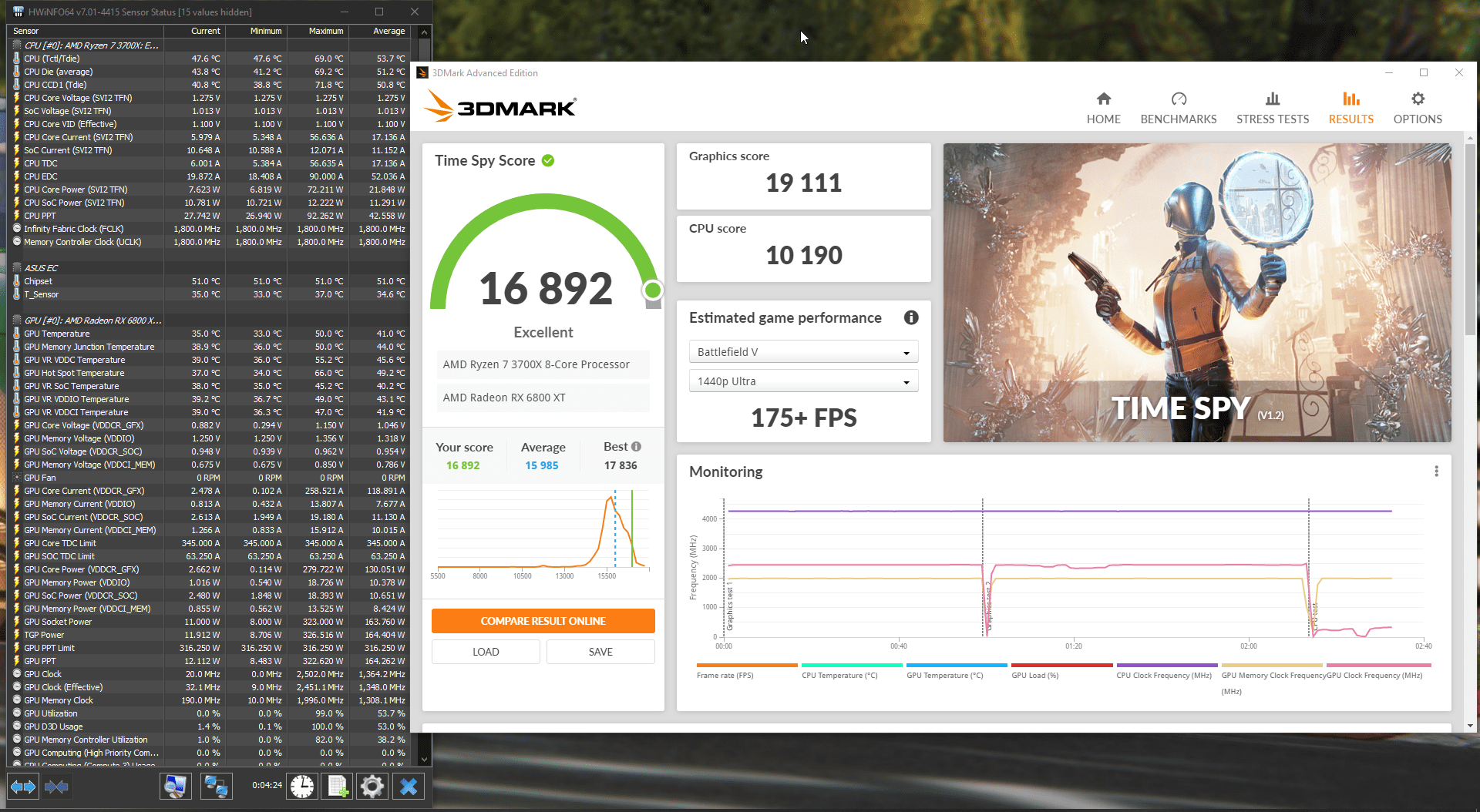Click HWiNFO remote network computers icon
The width and height of the screenshot is (1480, 812).
215,787
